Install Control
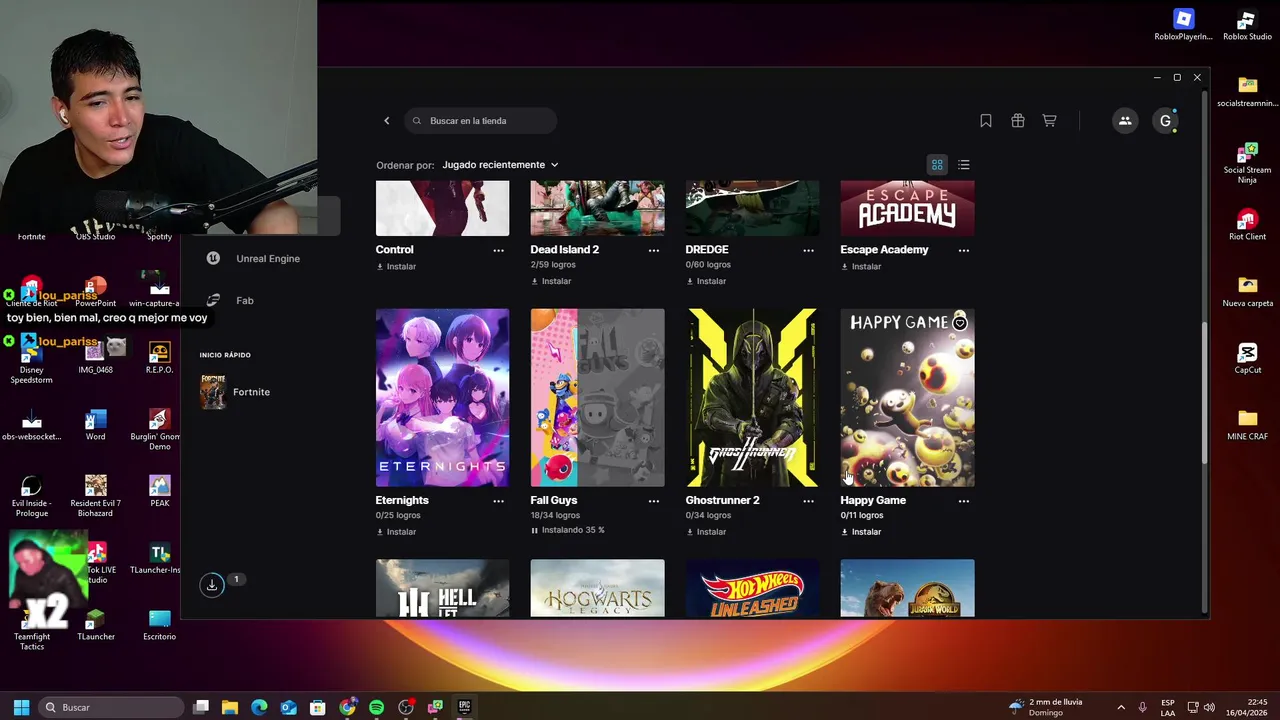 [x=396, y=267]
